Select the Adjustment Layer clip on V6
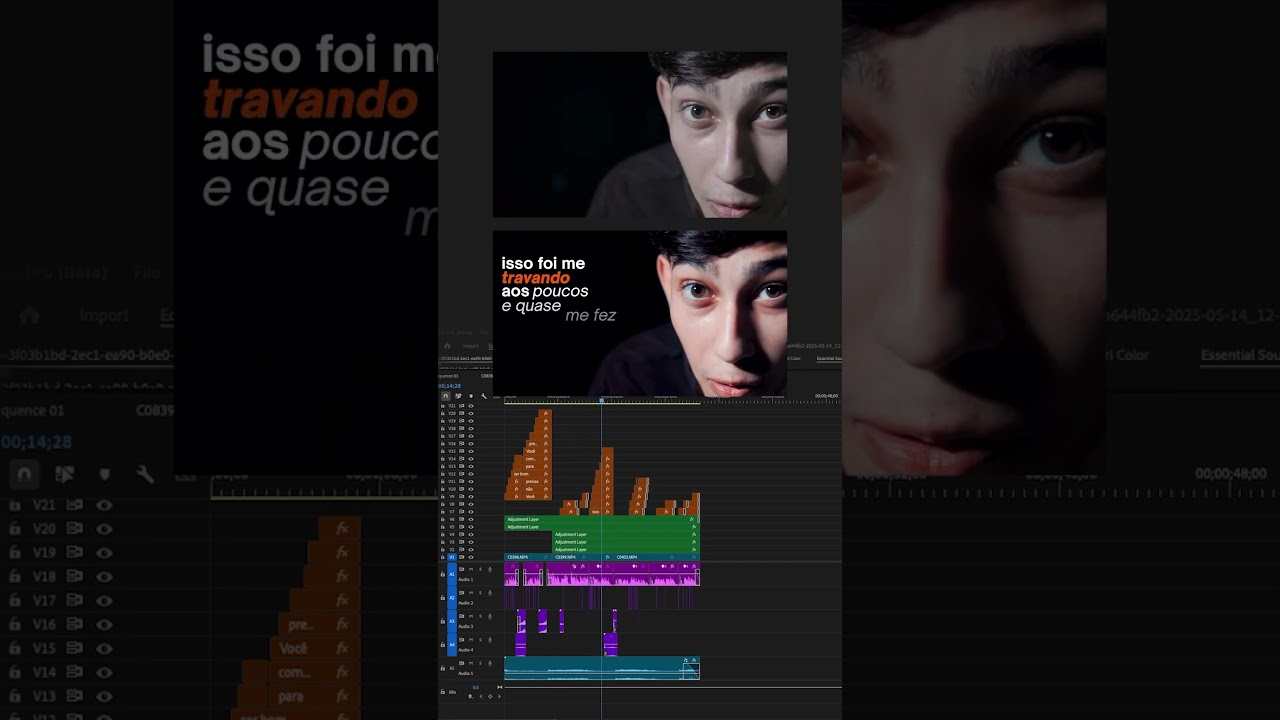Image resolution: width=1280 pixels, height=720 pixels. (601, 519)
